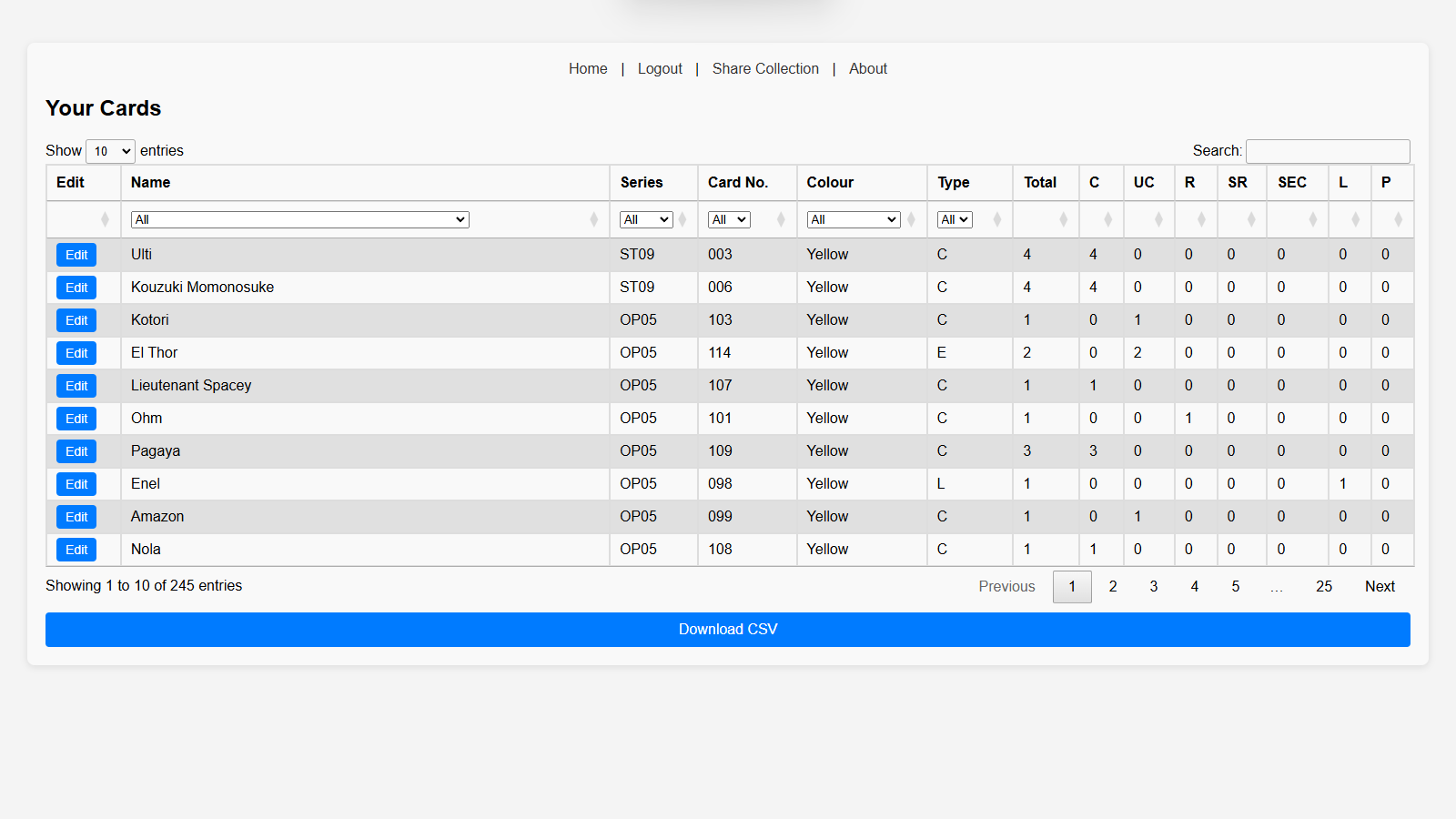This screenshot has height=819, width=1456.
Task: Click the Showing 1 to 10 of 245 entries text
Action: tap(144, 586)
